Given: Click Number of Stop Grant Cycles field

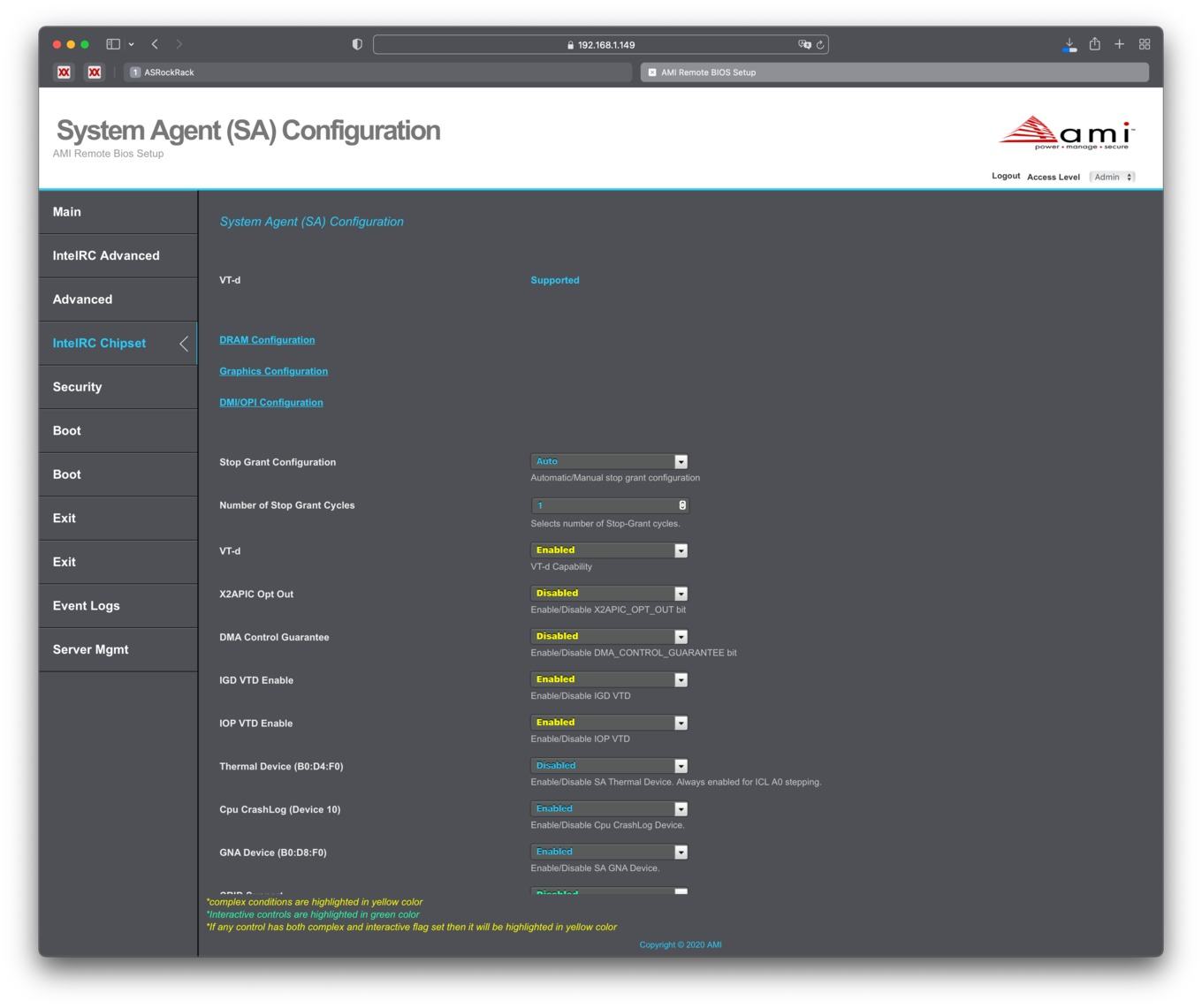Looking at the screenshot, I should pos(609,505).
